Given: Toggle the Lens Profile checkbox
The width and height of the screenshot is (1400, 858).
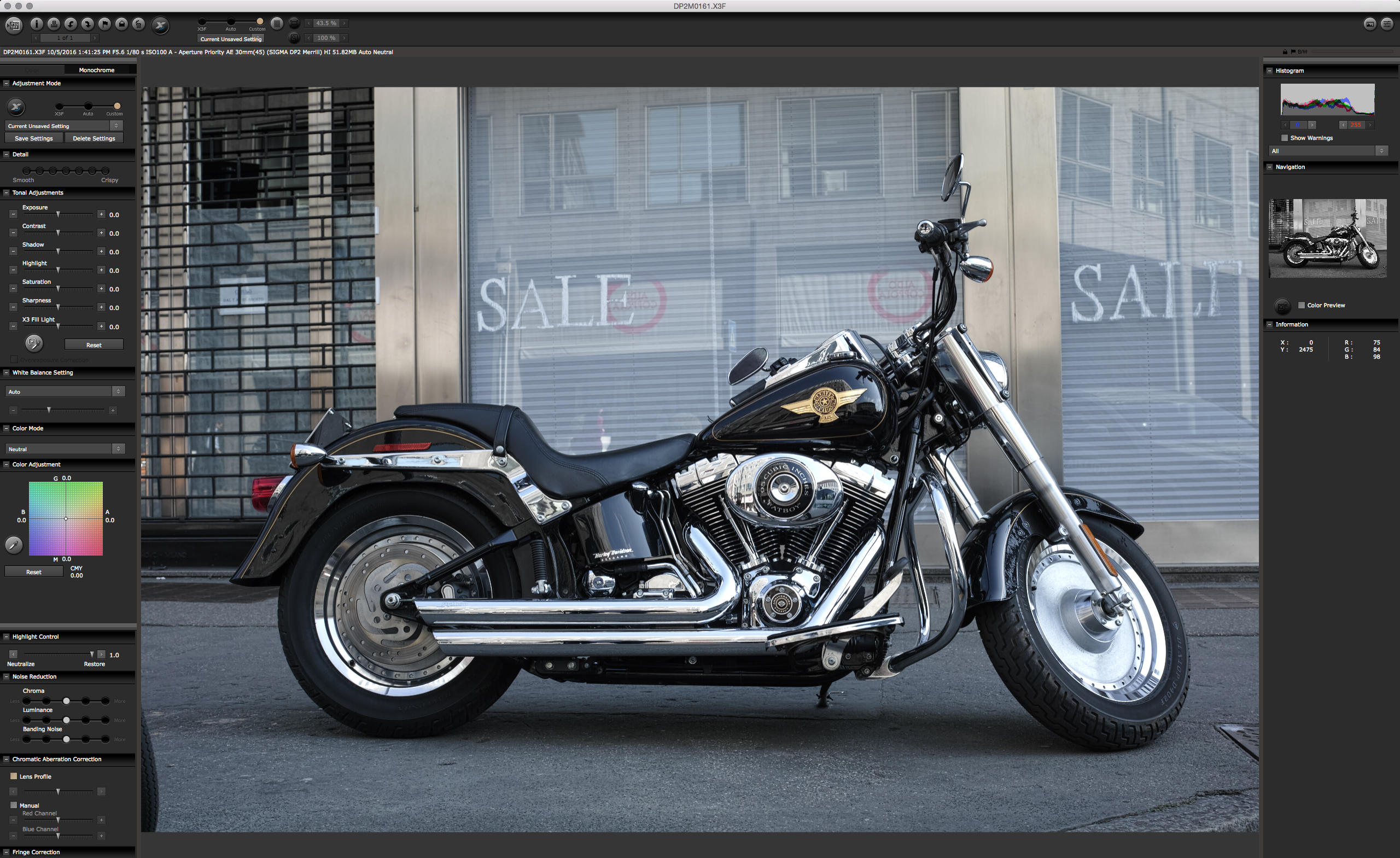Looking at the screenshot, I should [x=14, y=776].
